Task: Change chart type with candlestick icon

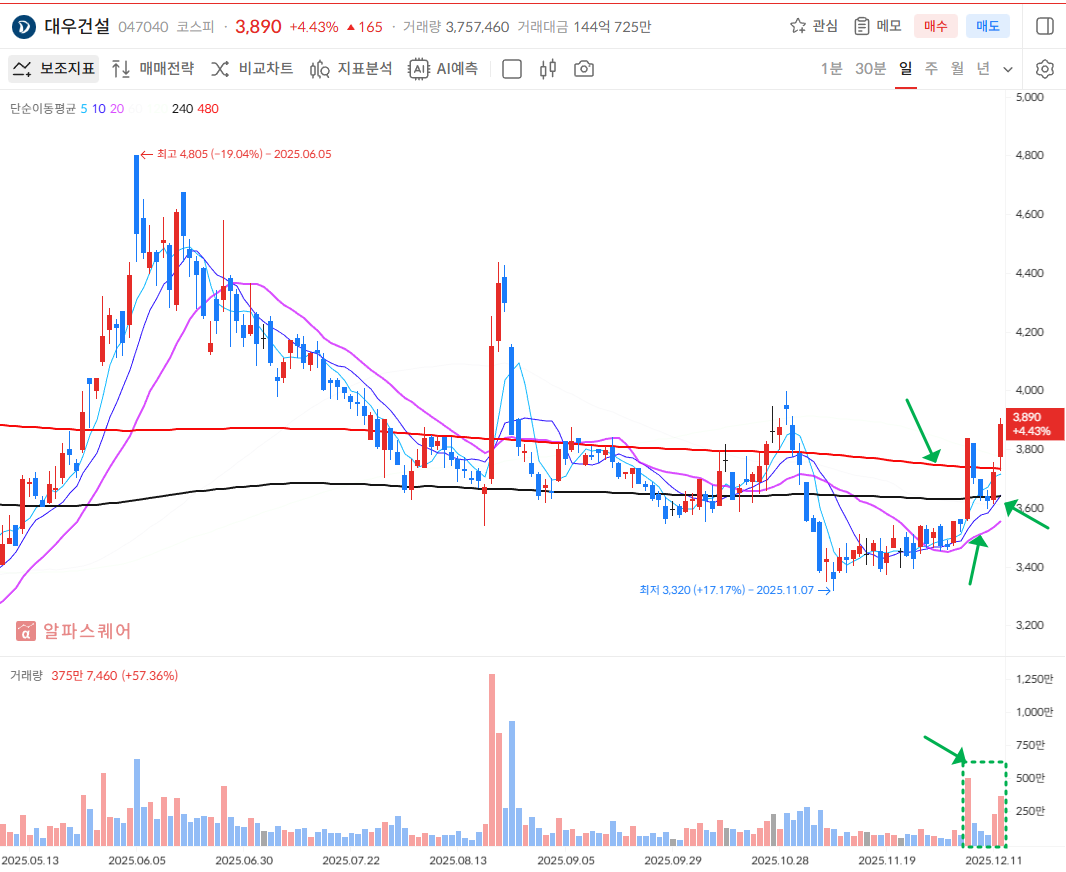Action: (547, 69)
